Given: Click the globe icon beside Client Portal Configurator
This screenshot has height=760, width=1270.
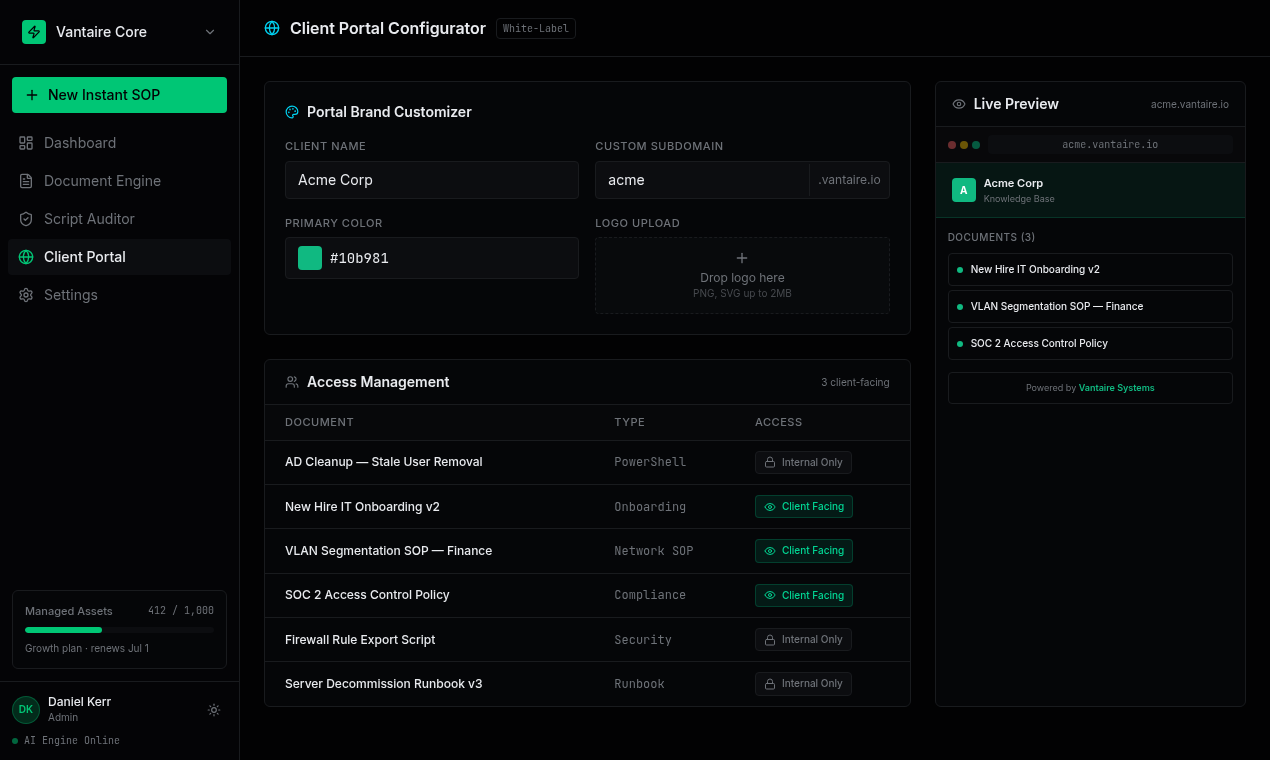Looking at the screenshot, I should [272, 28].
